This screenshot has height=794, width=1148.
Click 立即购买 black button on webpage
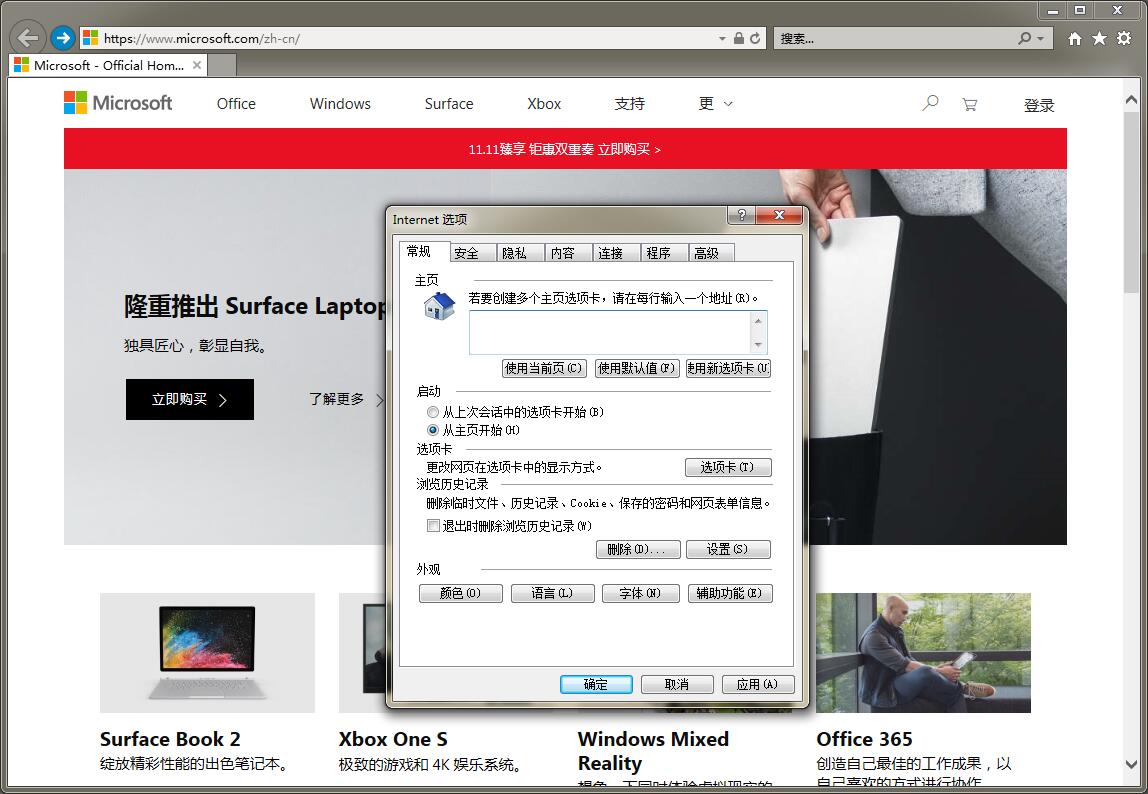tap(190, 399)
